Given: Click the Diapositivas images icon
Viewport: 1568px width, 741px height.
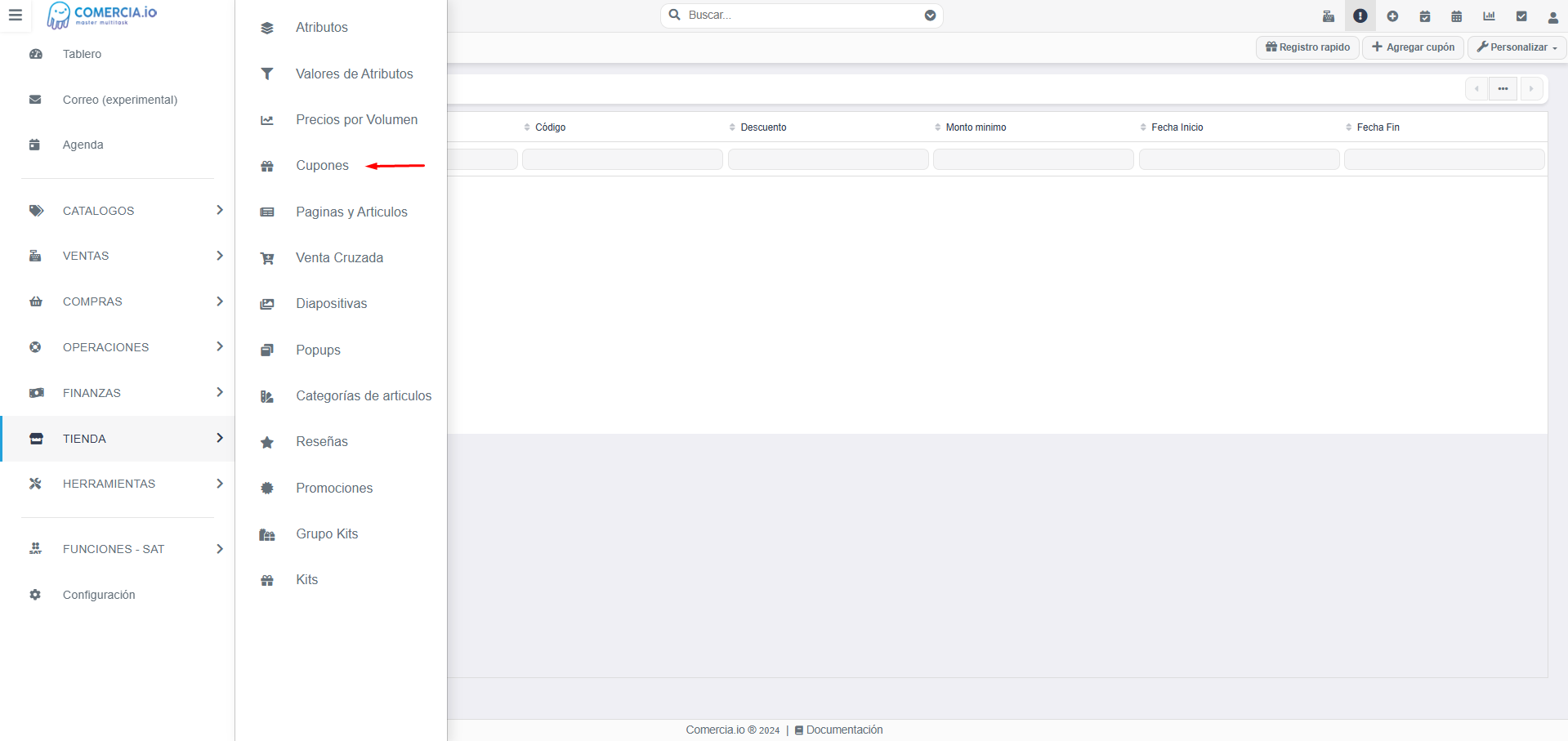Looking at the screenshot, I should pos(267,304).
